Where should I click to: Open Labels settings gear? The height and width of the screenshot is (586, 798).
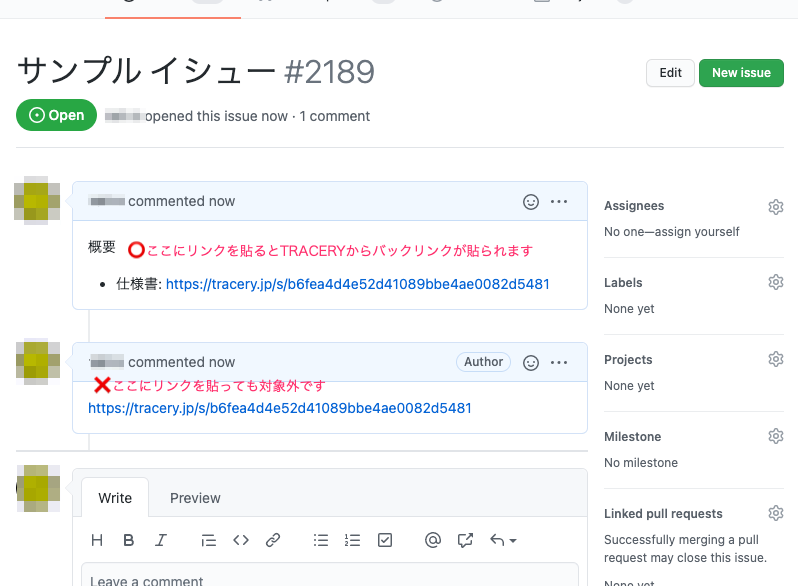tap(776, 282)
